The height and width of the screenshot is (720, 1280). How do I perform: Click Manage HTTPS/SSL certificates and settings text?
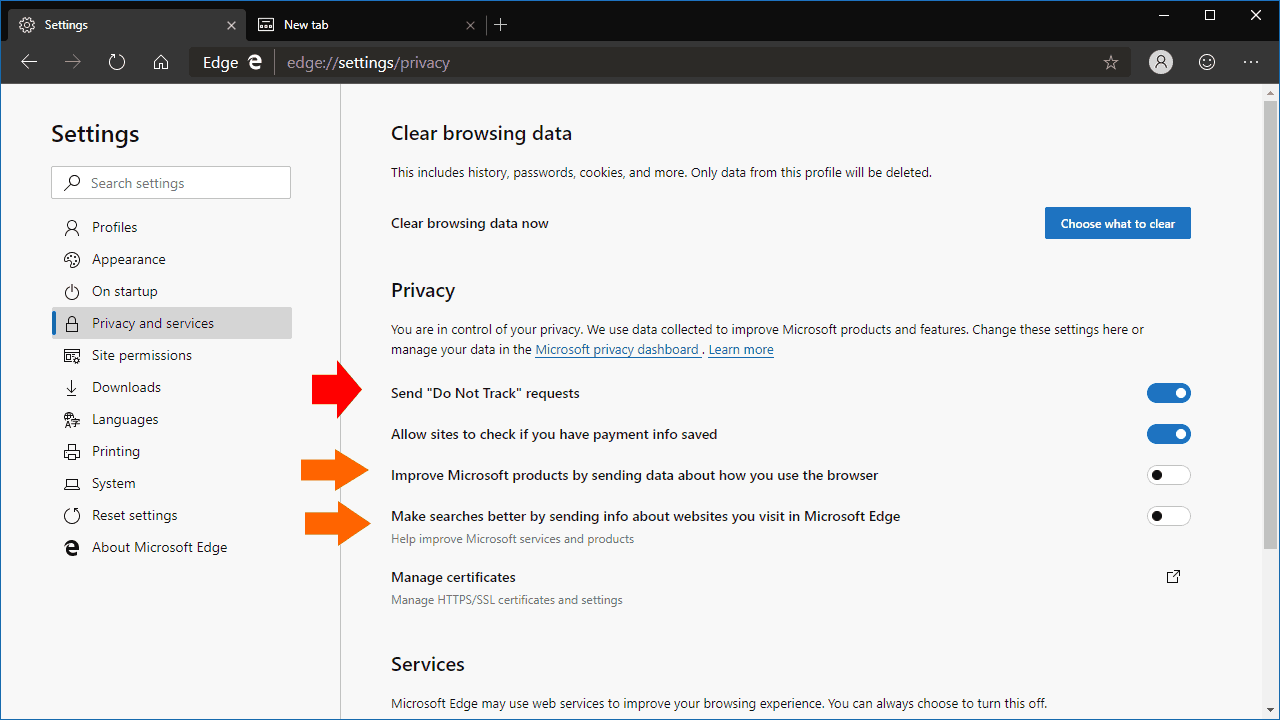pyautogui.click(x=507, y=600)
